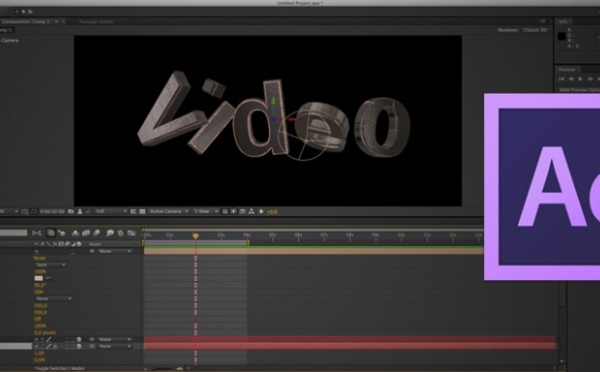Click the Classic 3D renderer button
This screenshot has width=600, height=372.
[x=535, y=30]
